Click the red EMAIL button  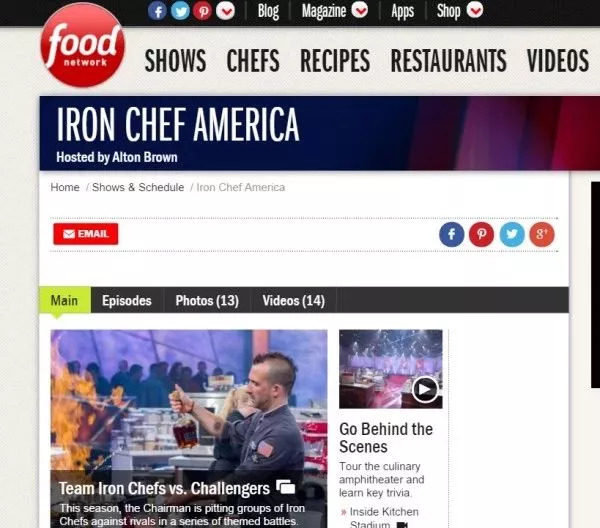(x=86, y=234)
